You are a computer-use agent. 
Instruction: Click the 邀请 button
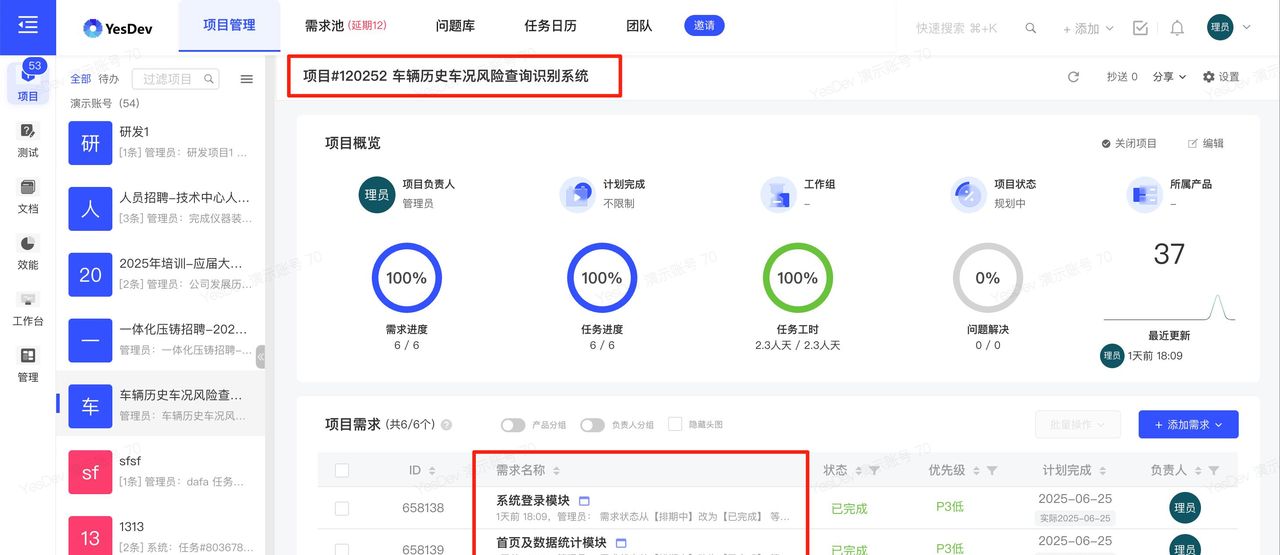(704, 26)
